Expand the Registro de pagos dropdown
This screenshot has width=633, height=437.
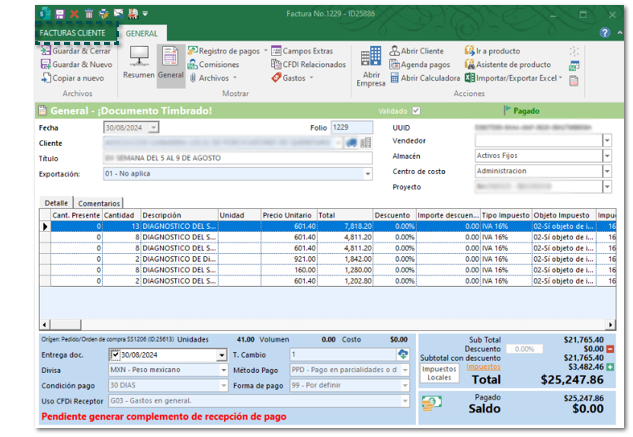265,50
